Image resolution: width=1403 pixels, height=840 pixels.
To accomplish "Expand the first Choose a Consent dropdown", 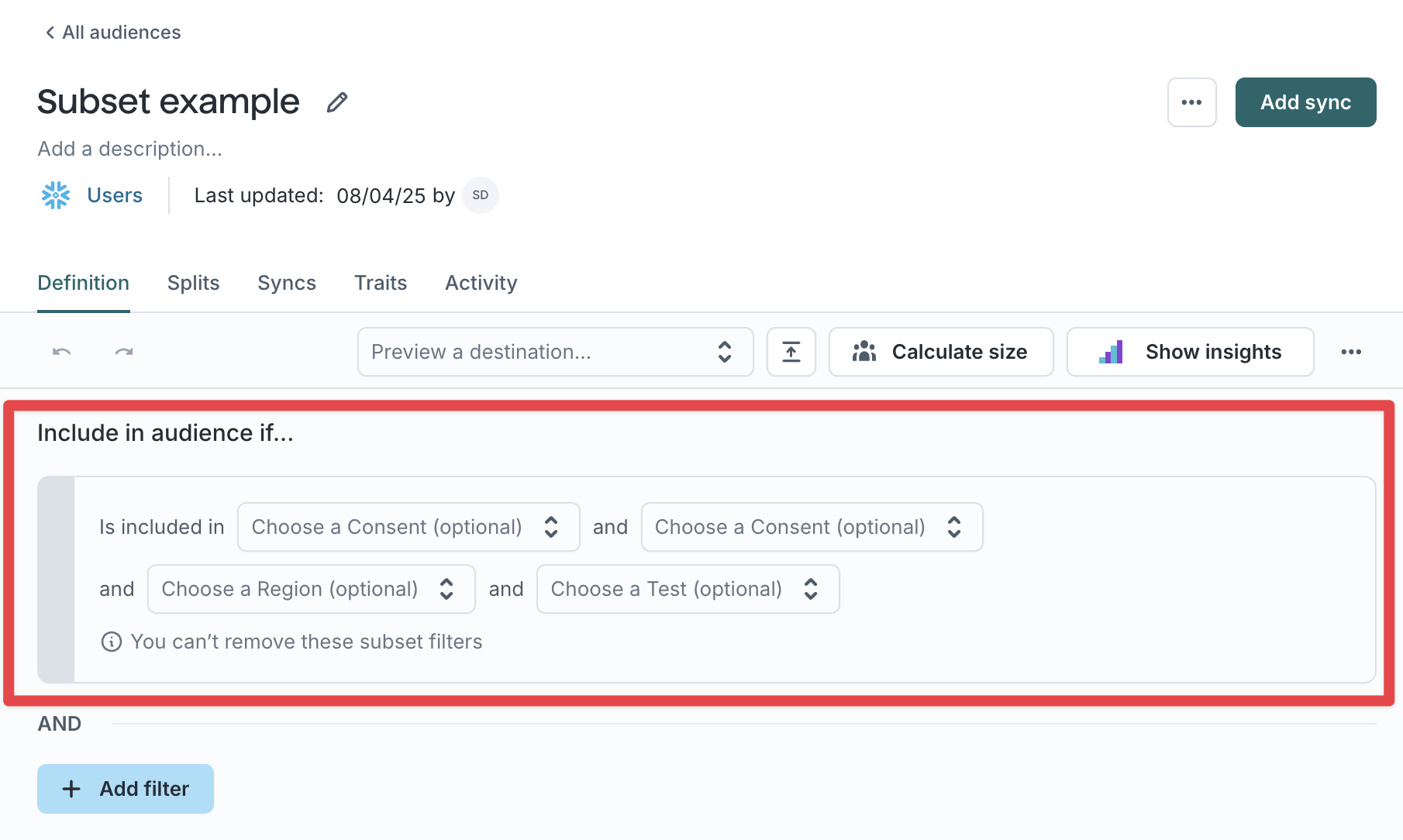I will (408, 527).
